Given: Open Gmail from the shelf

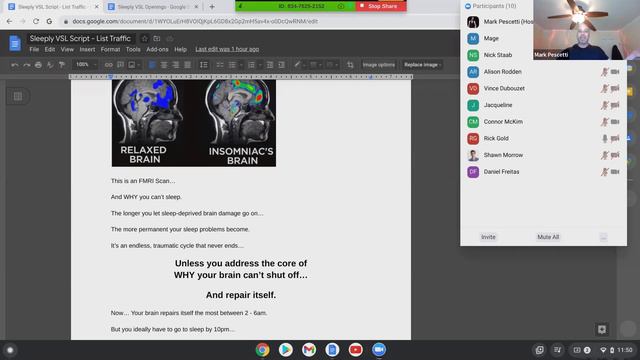Looking at the screenshot, I should (x=309, y=350).
